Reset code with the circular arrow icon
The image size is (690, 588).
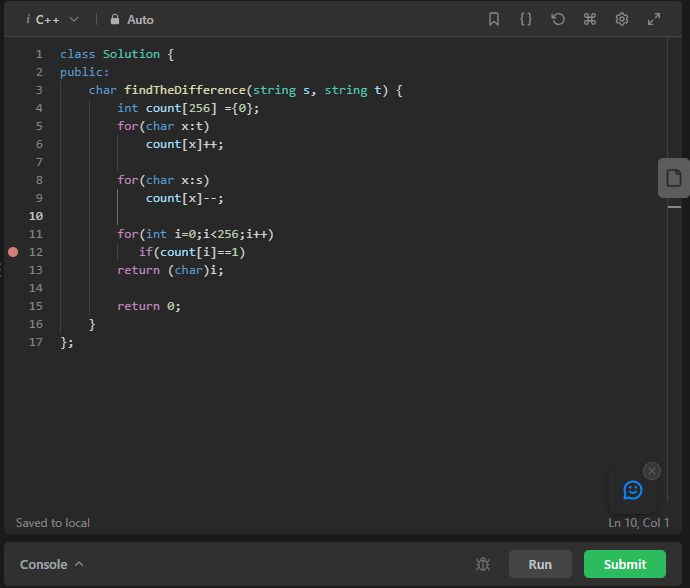click(558, 19)
